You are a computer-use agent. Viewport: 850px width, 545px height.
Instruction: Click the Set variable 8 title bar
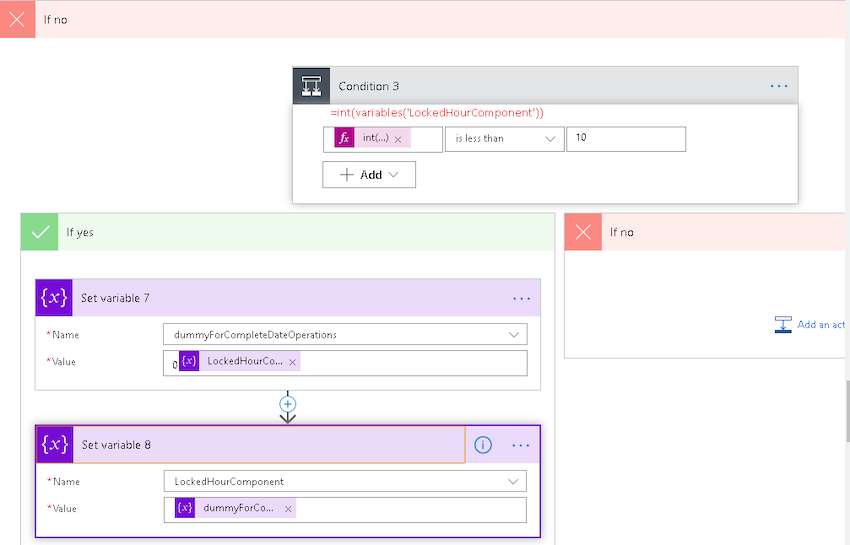click(250, 445)
